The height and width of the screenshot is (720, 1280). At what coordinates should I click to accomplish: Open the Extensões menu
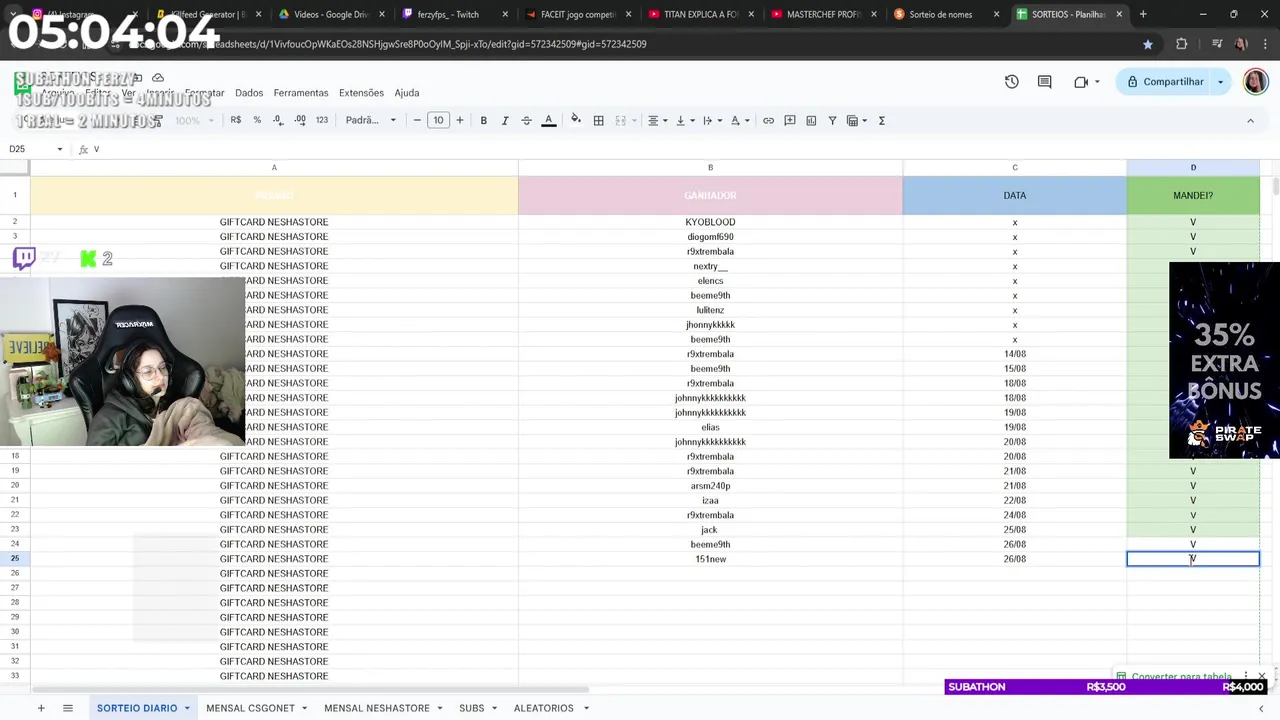361,93
